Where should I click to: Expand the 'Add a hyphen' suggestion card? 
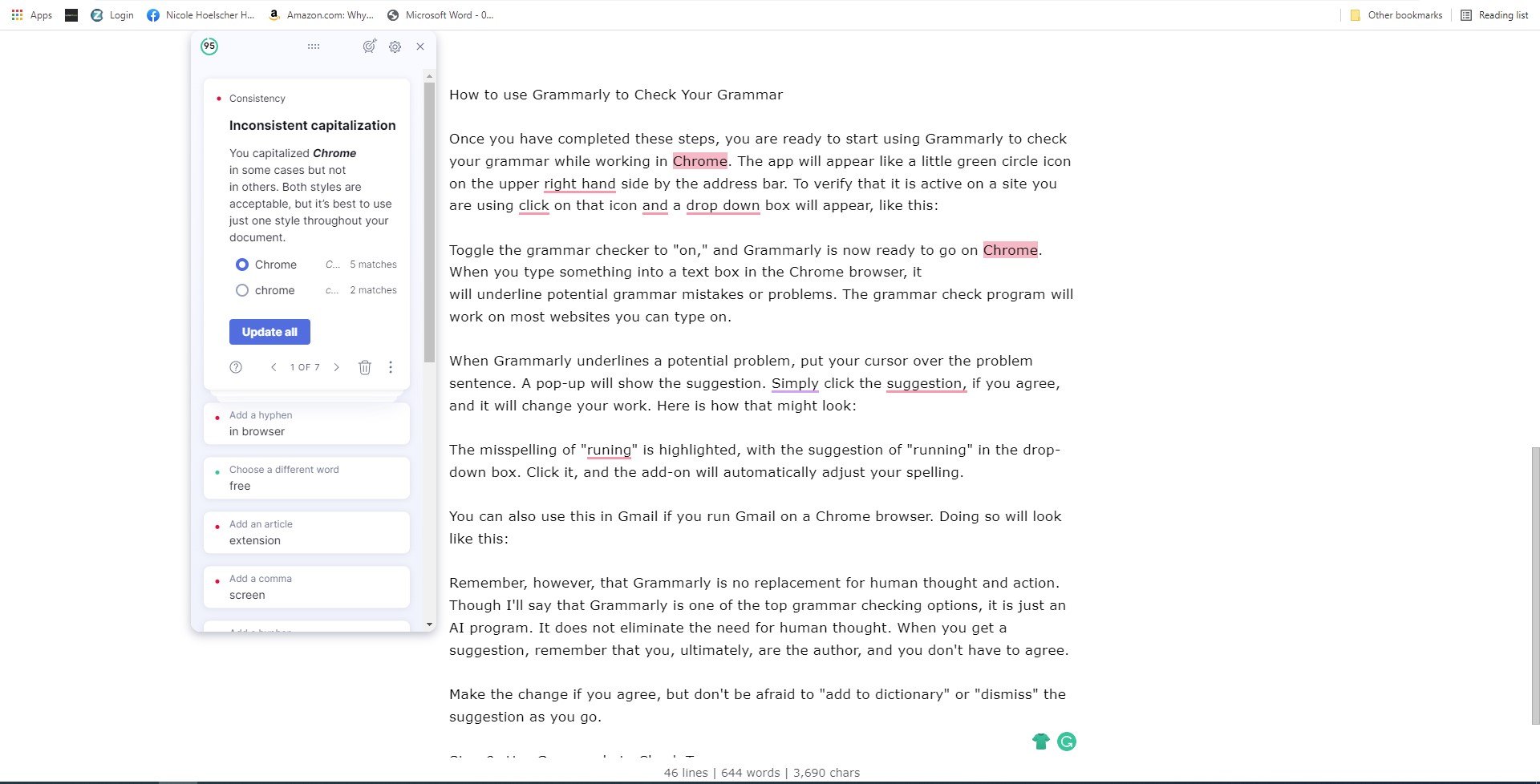pyautogui.click(x=306, y=423)
